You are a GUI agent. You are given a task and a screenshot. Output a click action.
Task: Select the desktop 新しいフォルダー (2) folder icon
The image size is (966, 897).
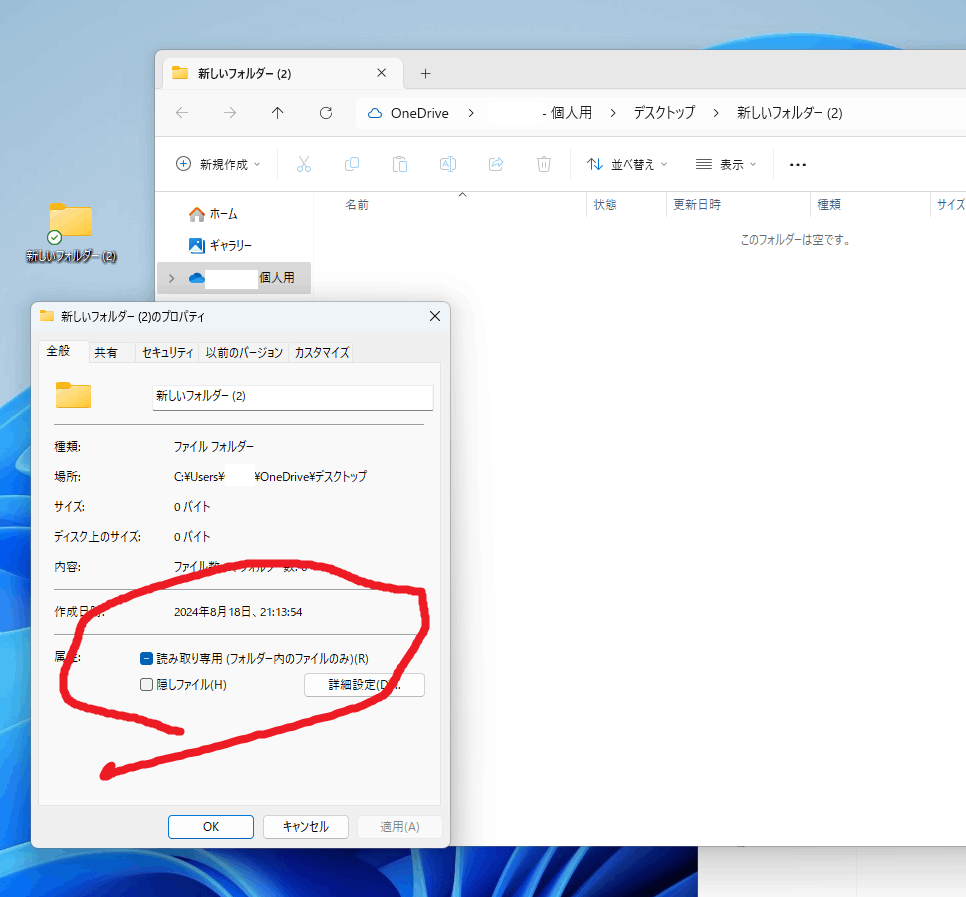tap(71, 232)
